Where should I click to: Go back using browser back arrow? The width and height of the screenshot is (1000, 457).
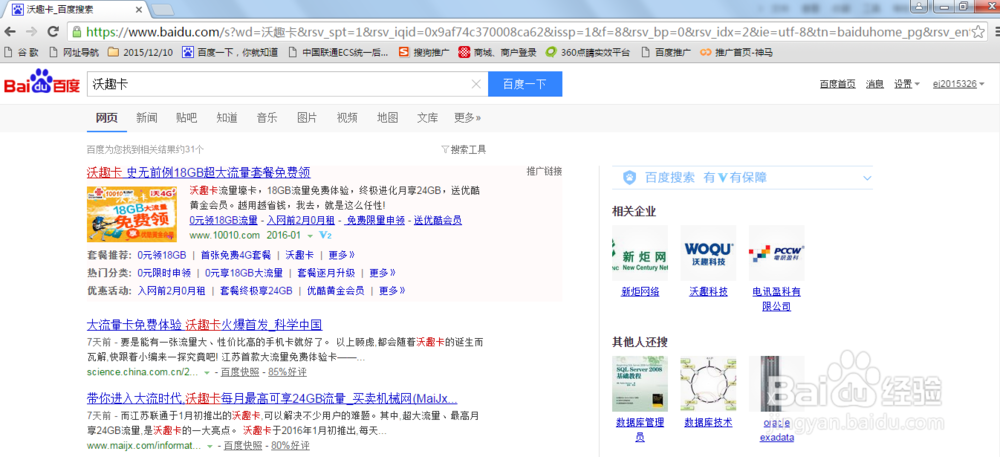click(x=10, y=32)
